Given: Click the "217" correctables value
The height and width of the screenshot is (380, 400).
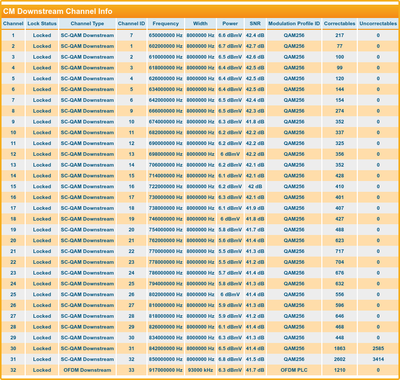Looking at the screenshot, I should pyautogui.click(x=339, y=35).
